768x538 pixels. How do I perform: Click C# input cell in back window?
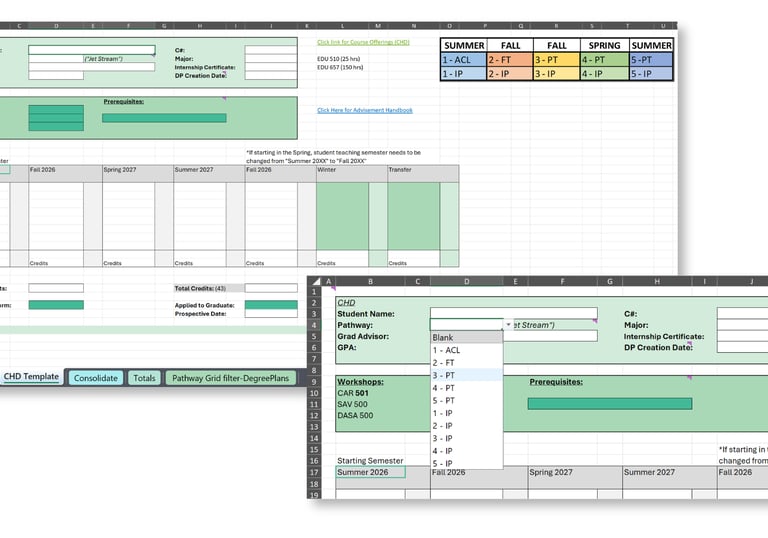pos(271,50)
